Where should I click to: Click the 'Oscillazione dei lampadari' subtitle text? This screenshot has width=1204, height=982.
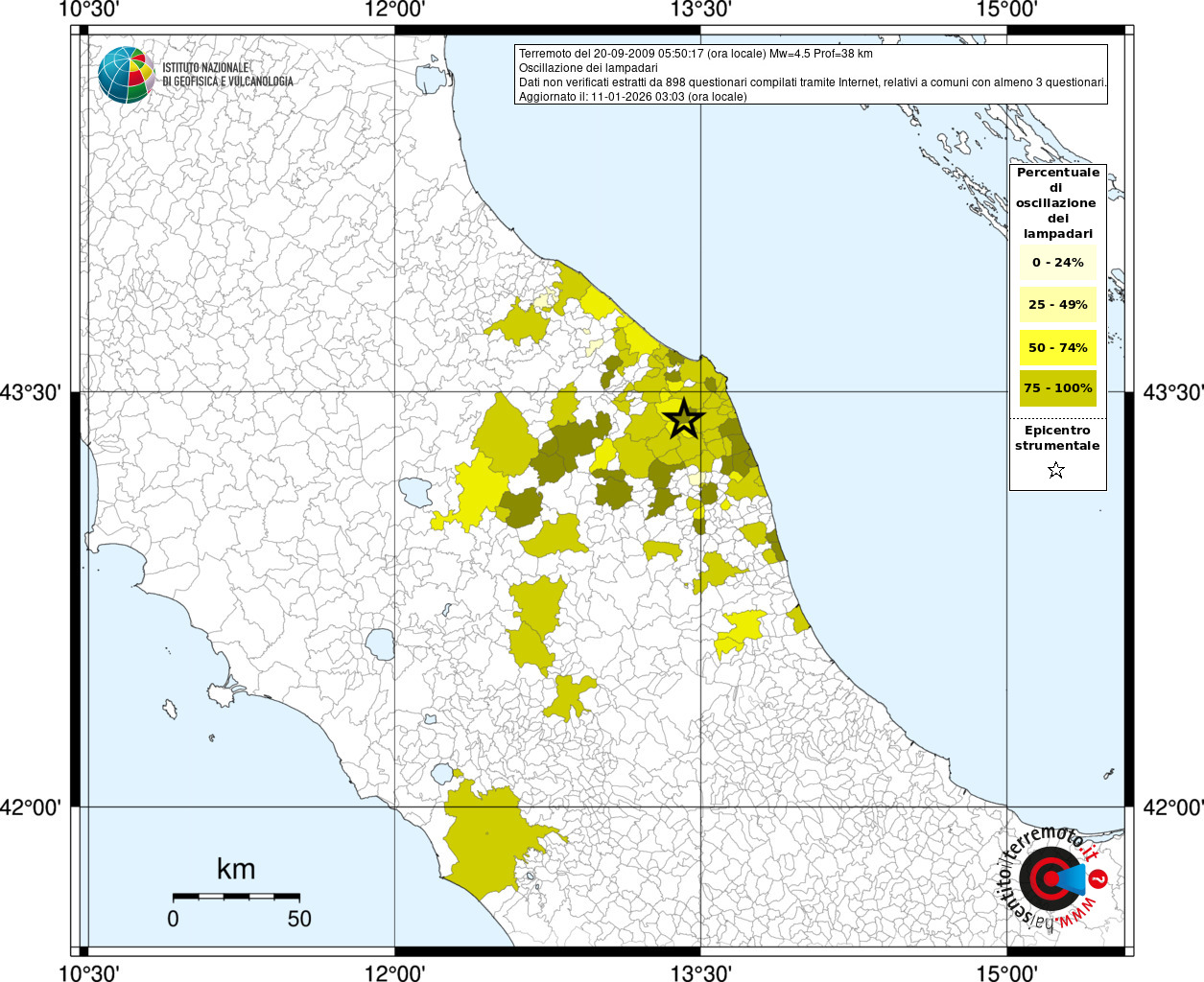pos(588,68)
